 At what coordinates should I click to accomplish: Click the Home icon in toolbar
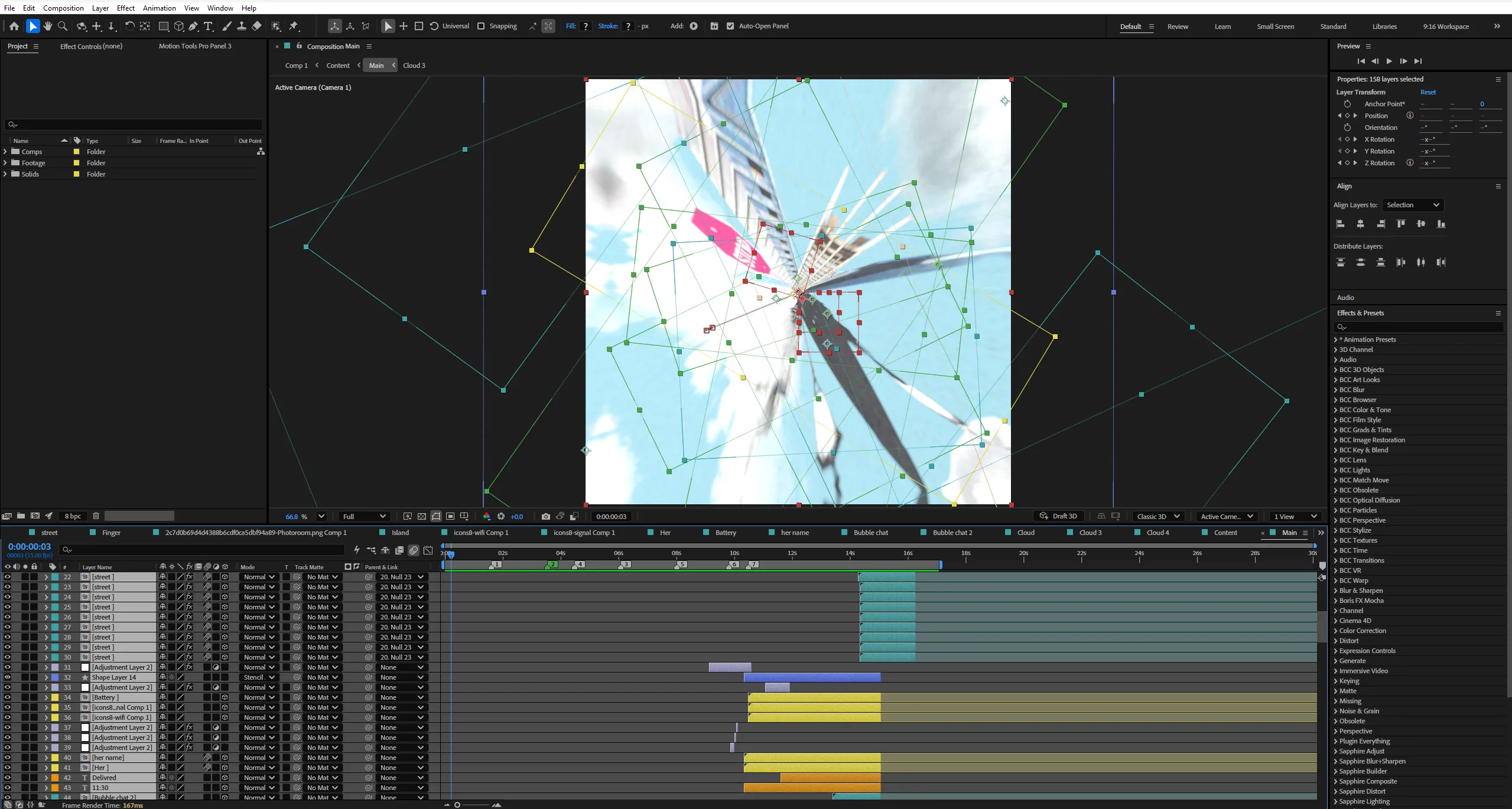[x=14, y=26]
